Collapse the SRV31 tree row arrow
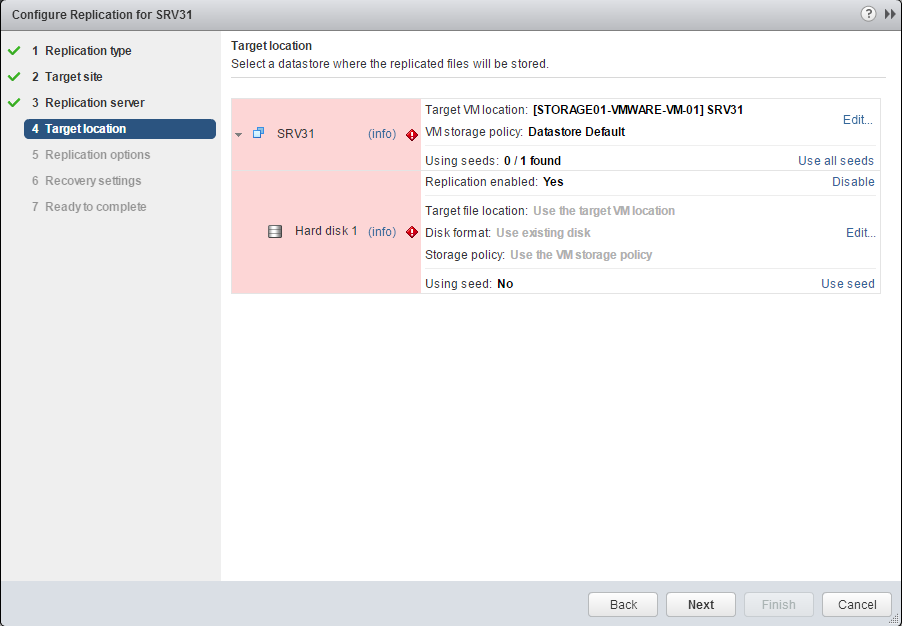The height and width of the screenshot is (626, 902). point(239,134)
